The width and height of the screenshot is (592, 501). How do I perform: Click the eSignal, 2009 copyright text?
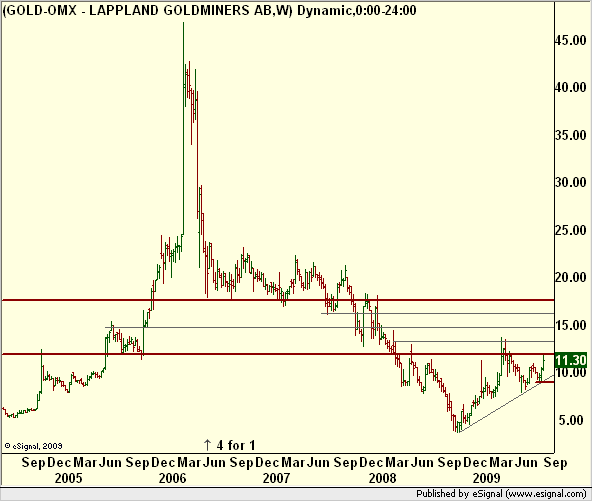click(33, 446)
